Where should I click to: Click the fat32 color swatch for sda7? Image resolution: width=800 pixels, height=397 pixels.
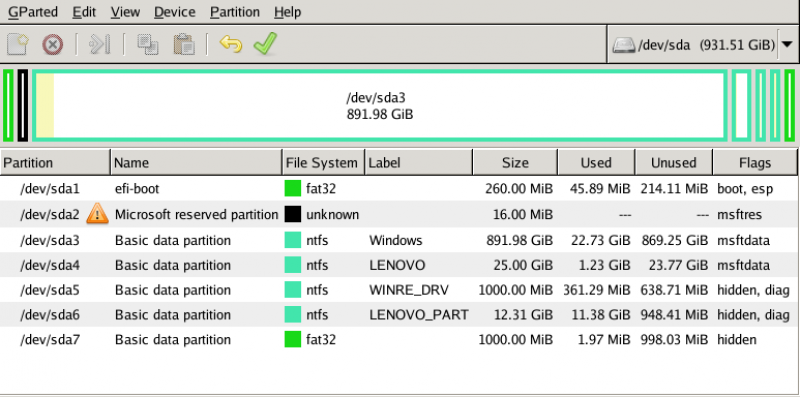click(293, 339)
